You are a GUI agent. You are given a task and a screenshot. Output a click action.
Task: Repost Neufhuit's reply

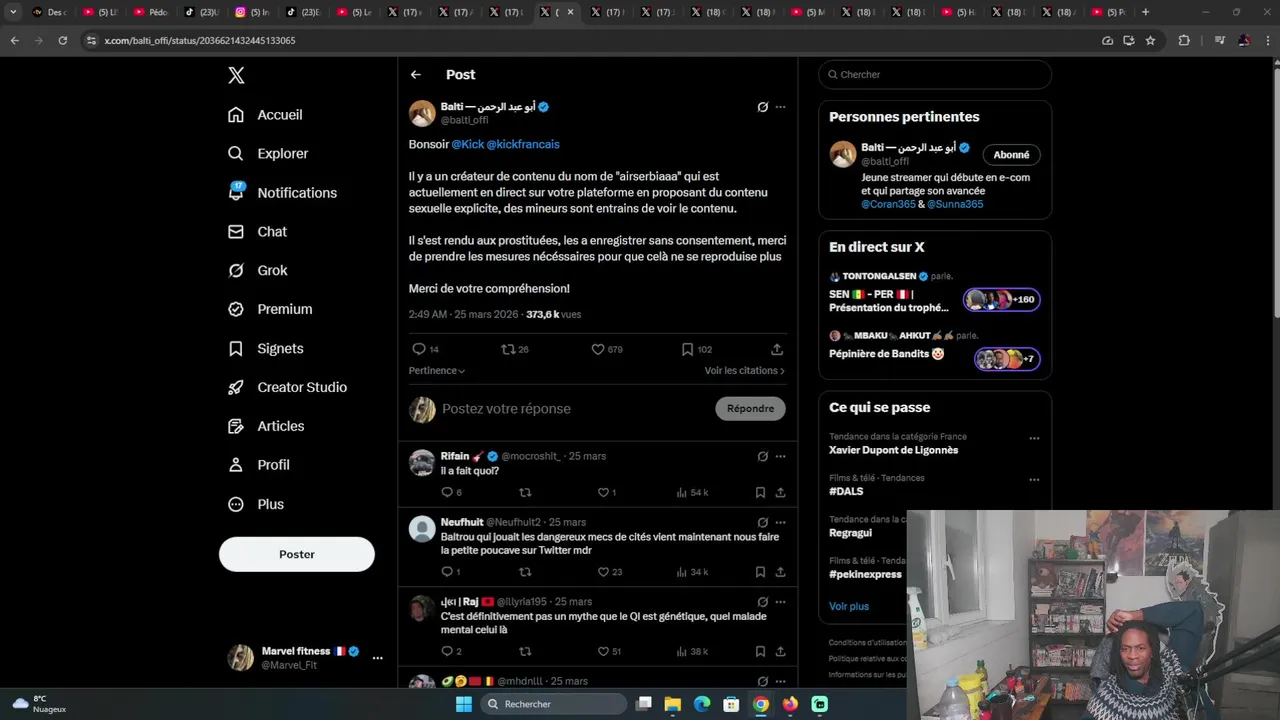(525, 572)
